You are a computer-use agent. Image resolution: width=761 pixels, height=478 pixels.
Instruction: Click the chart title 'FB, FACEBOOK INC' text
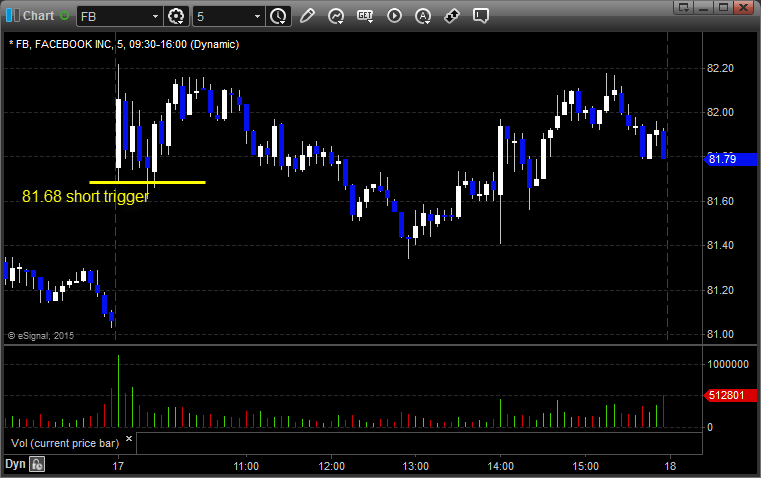[64, 44]
